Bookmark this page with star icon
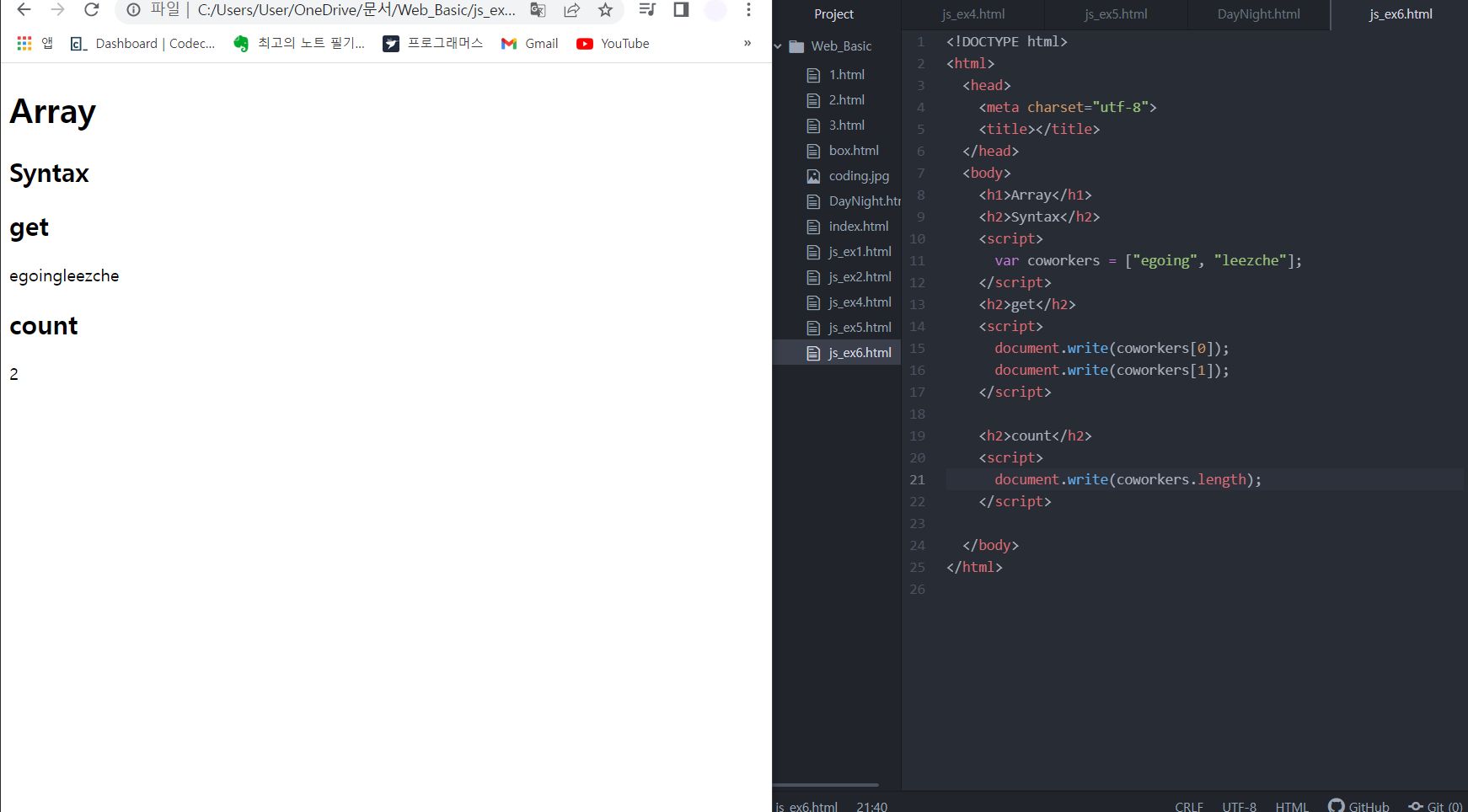The width and height of the screenshot is (1468, 812). pos(605,10)
